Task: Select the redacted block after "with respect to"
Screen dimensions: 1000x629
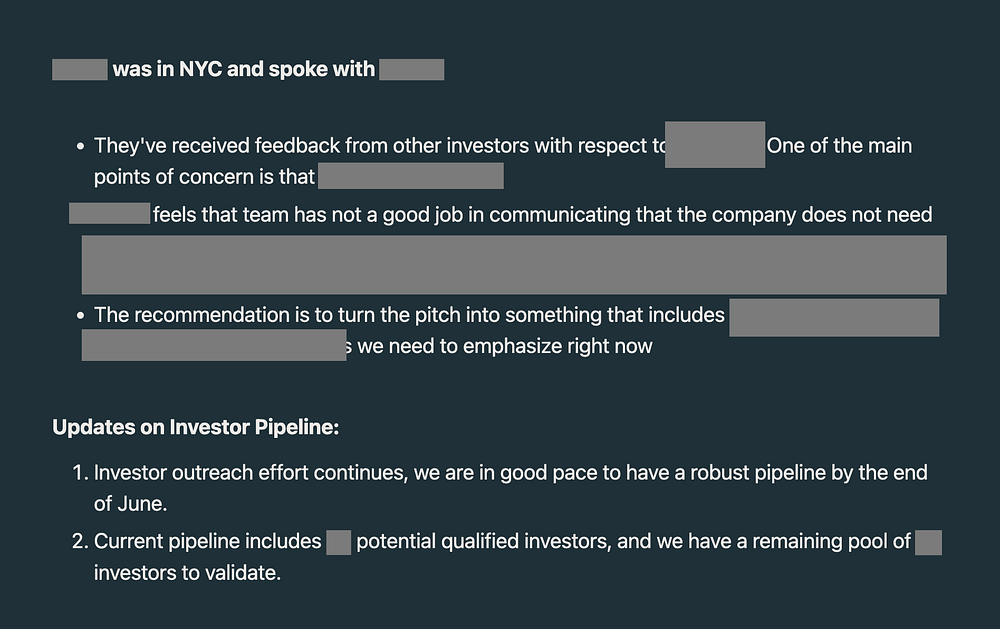Action: click(x=714, y=145)
